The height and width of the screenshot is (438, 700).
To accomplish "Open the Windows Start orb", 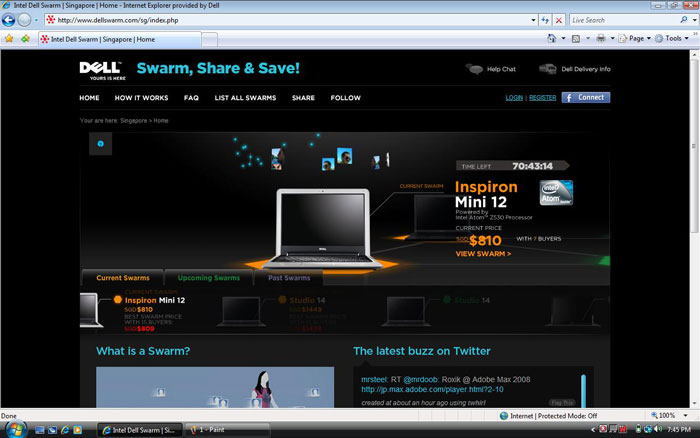I will click(16, 430).
